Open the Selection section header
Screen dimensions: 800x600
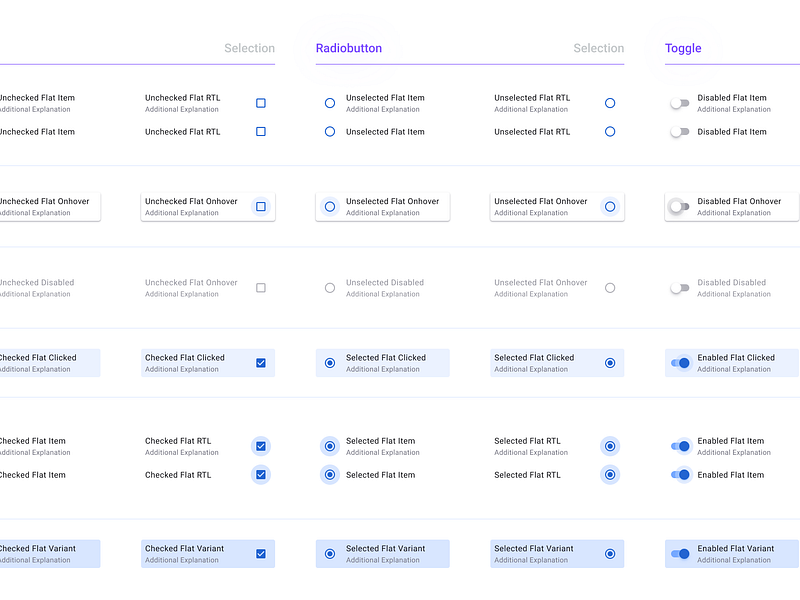pos(249,48)
